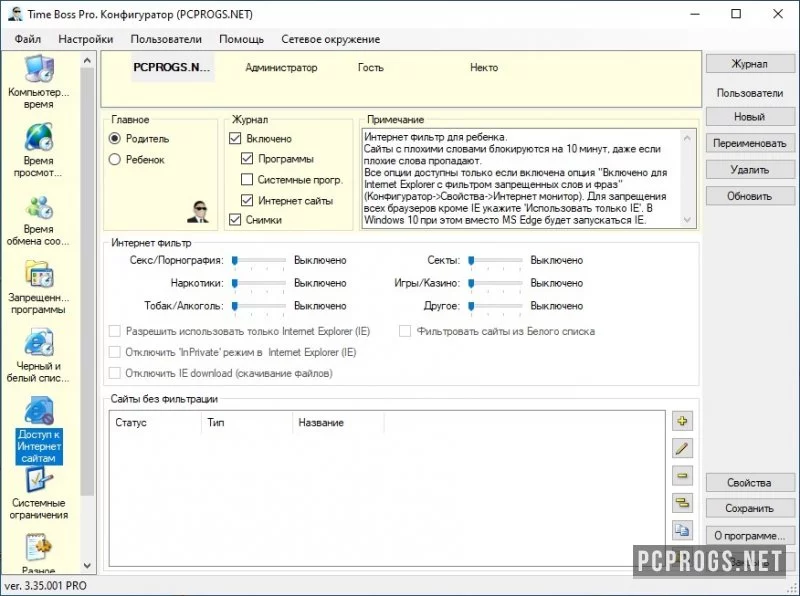
Task: Open Свойства button
Action: 750,482
